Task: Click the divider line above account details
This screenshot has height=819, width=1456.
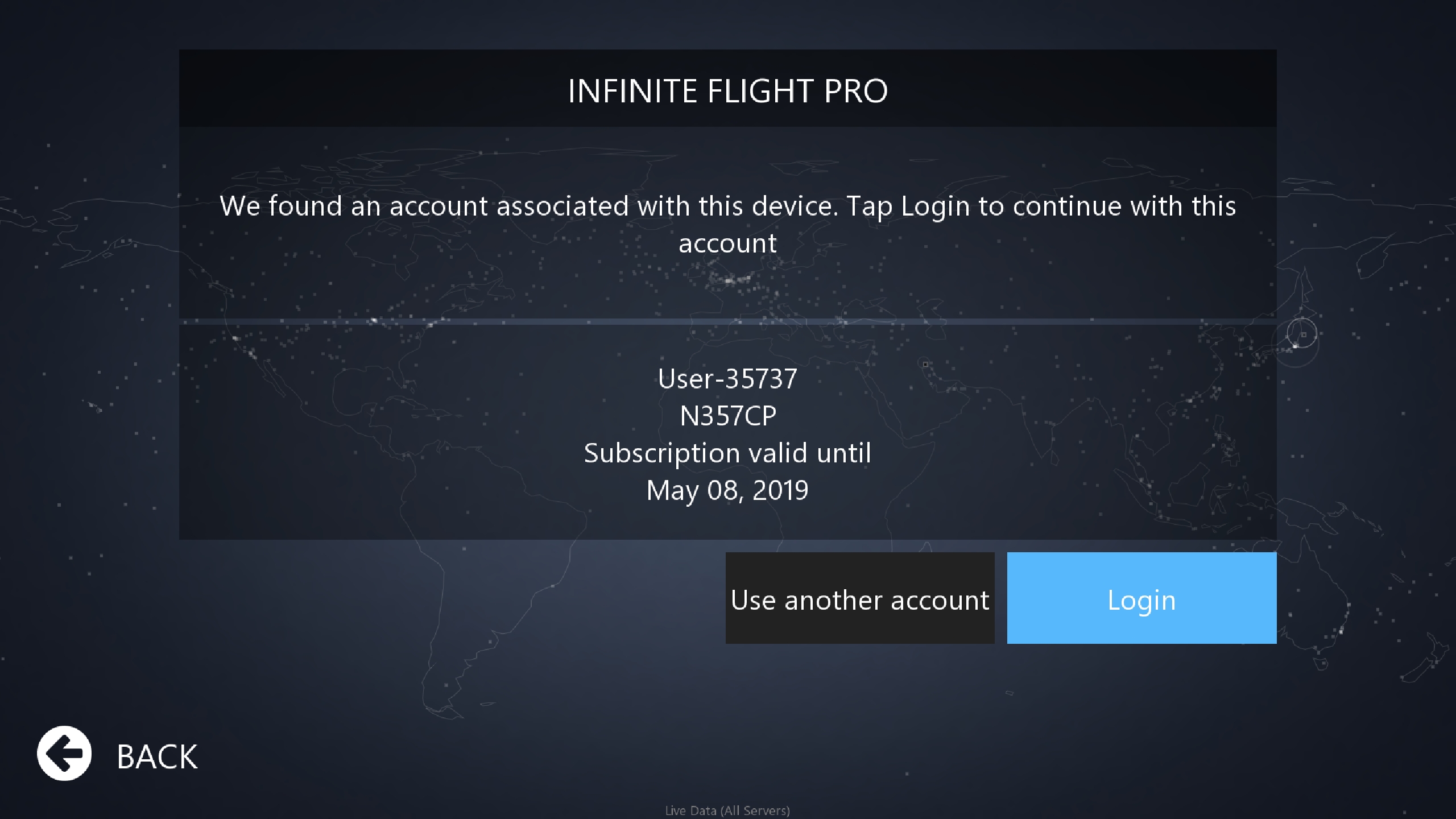Action: point(727,321)
